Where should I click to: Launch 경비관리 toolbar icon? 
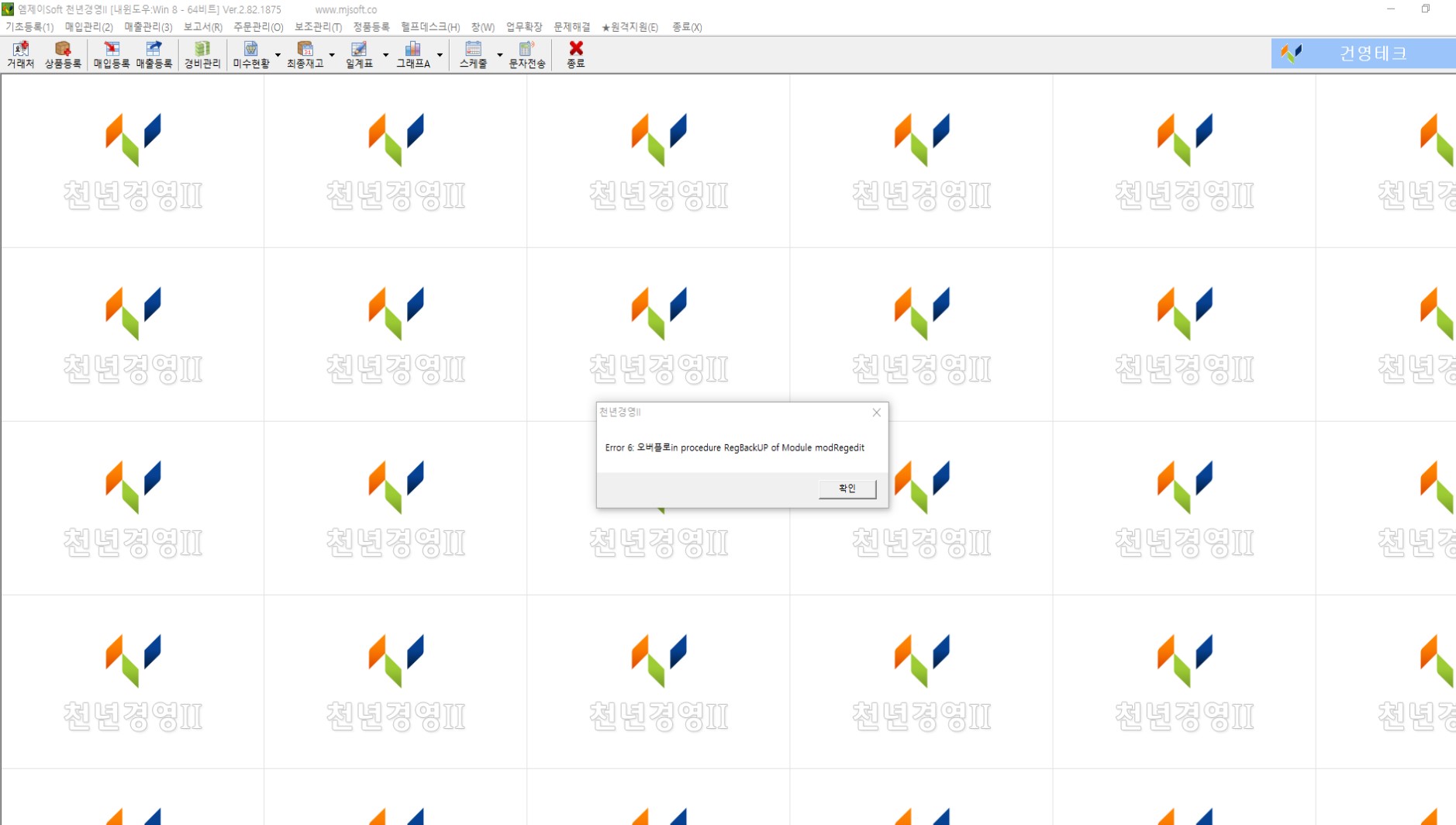[x=202, y=54]
